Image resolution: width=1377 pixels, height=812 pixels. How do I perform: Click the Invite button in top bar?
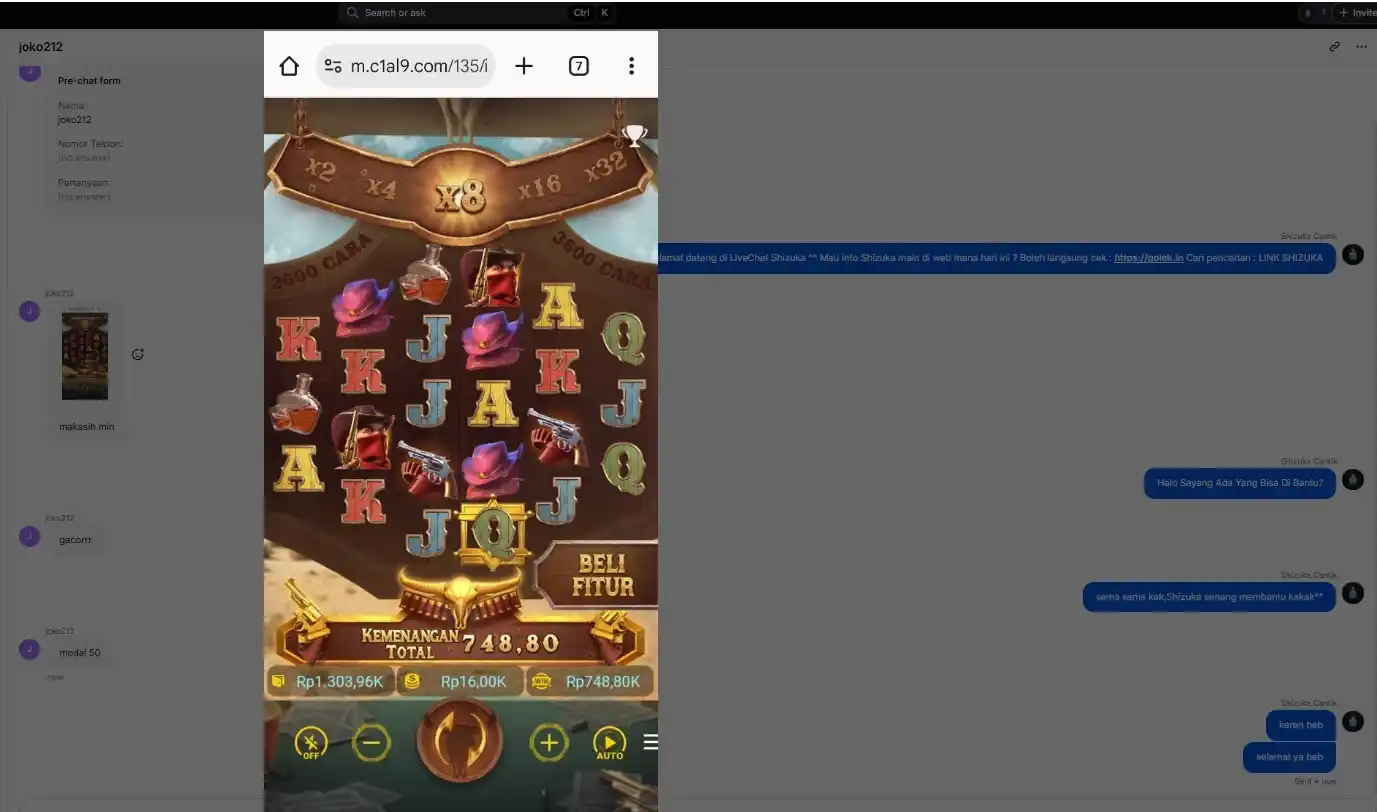tap(1357, 13)
